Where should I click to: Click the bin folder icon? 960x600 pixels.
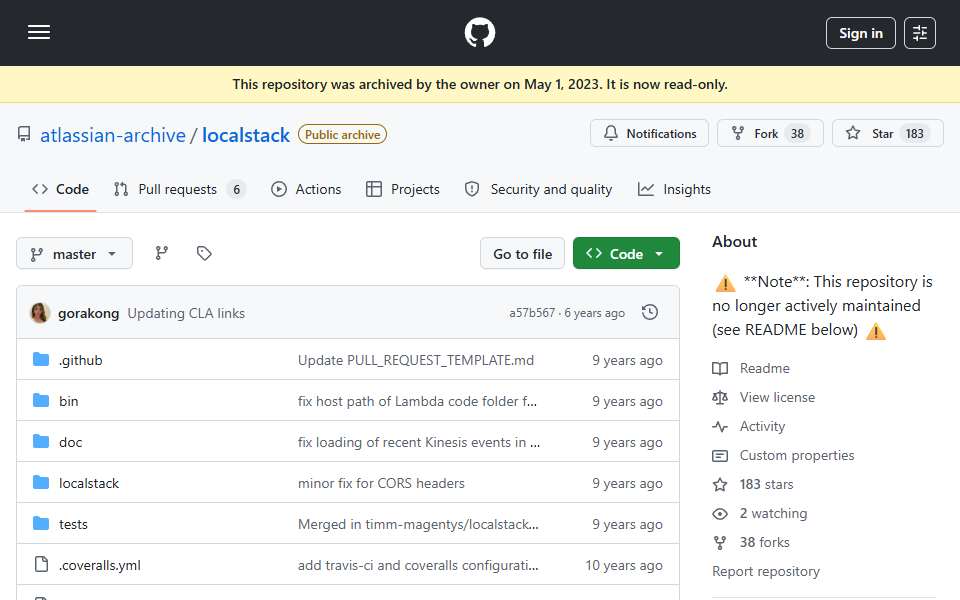41,400
